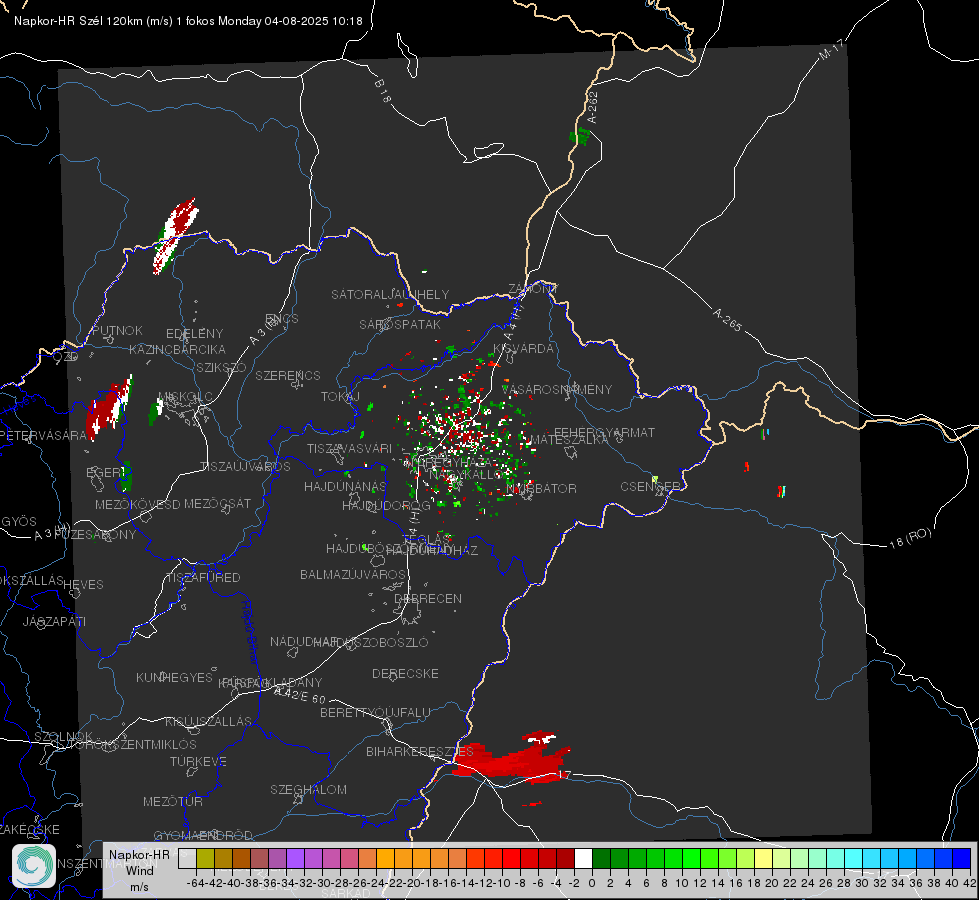Click the A-262 road label

593,107
